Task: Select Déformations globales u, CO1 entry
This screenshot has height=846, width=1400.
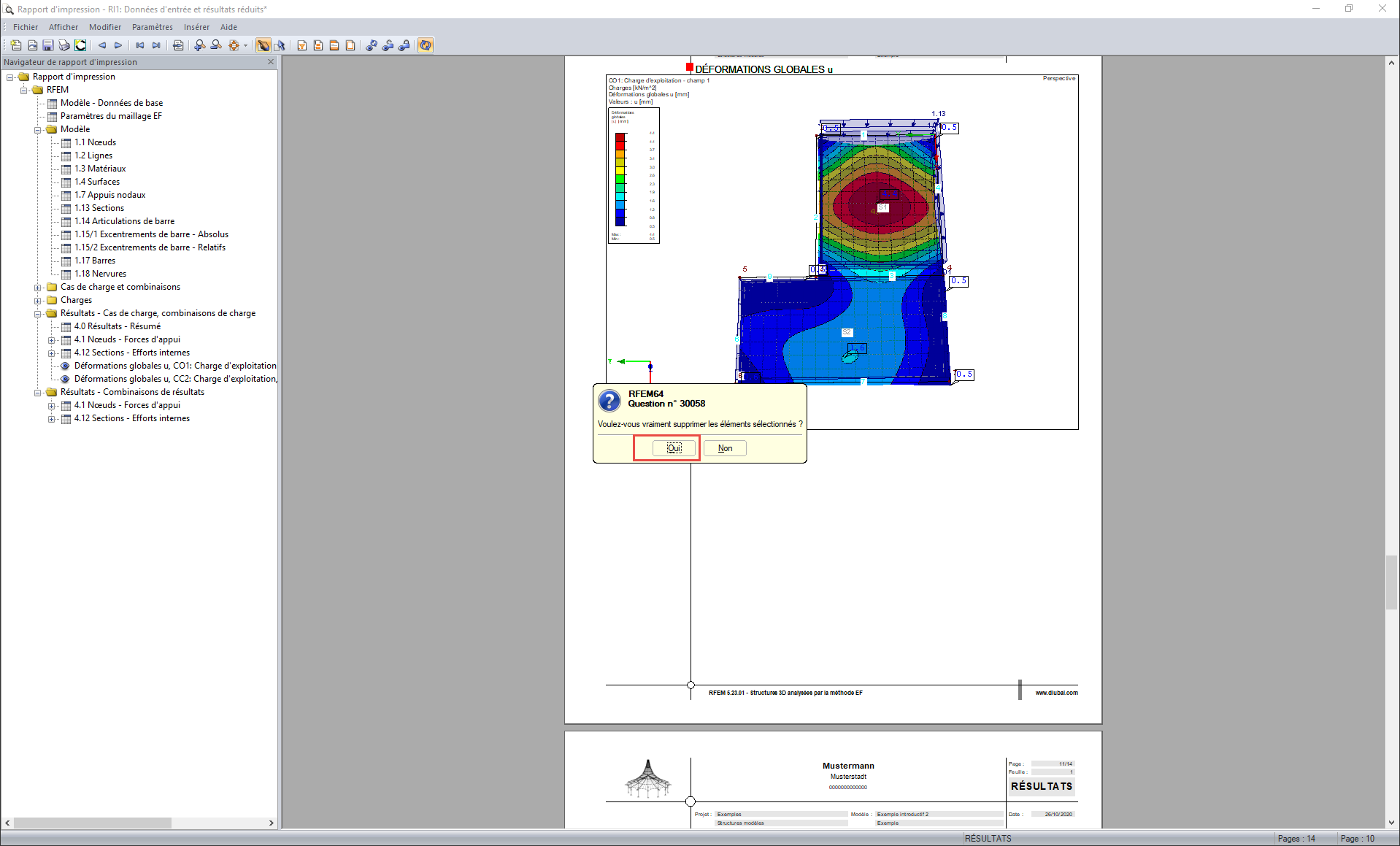Action: pos(175,366)
